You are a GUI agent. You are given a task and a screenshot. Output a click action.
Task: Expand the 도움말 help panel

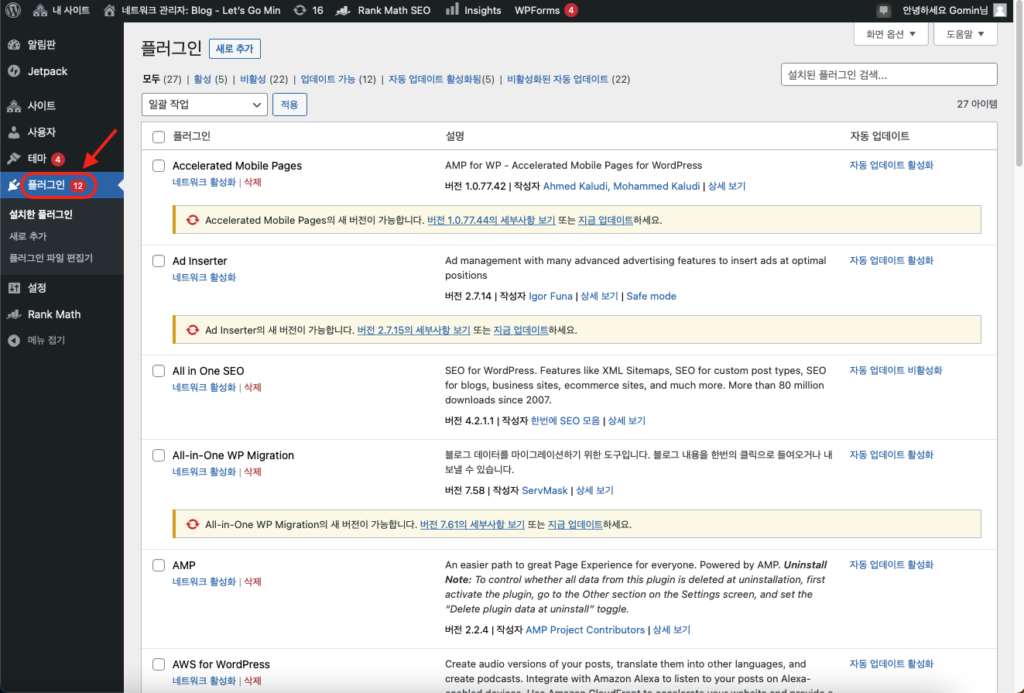[x=965, y=34]
